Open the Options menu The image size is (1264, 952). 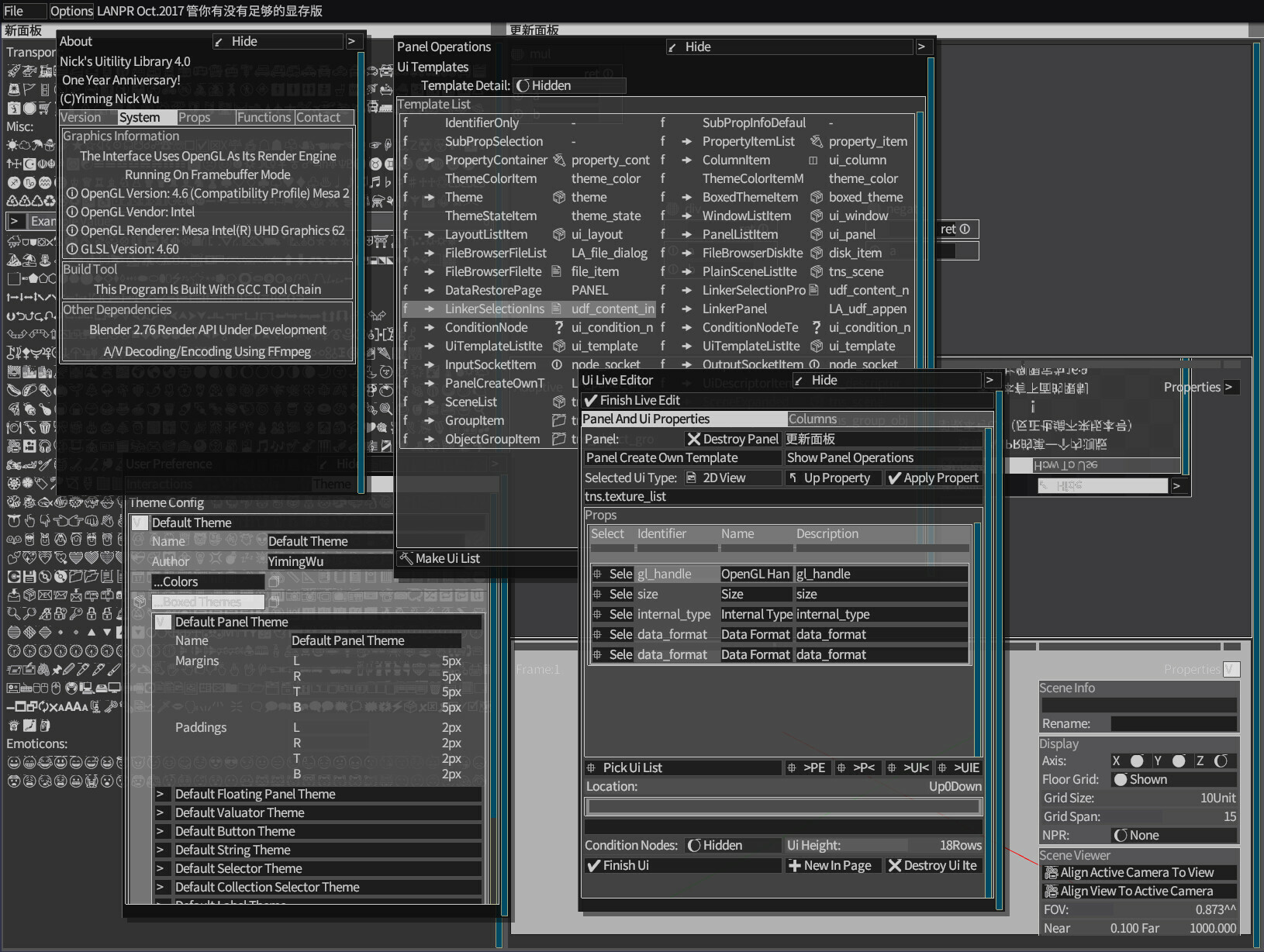(71, 11)
